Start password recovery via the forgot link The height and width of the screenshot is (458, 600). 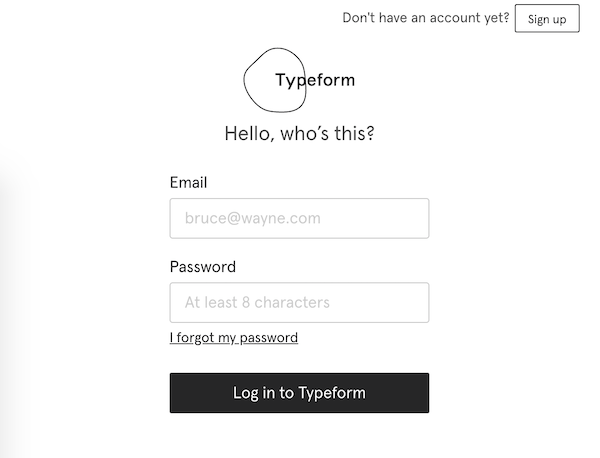point(234,338)
